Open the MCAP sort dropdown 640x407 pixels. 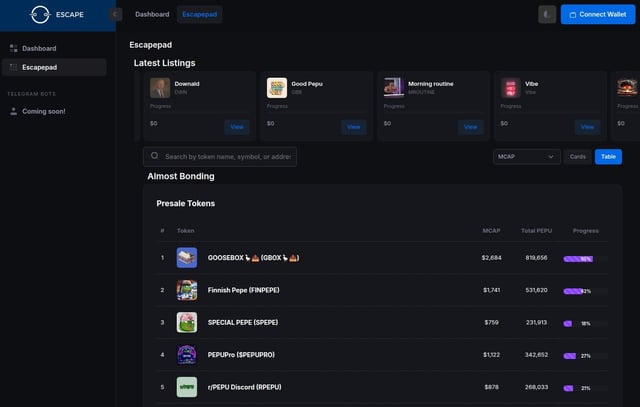tap(526, 157)
